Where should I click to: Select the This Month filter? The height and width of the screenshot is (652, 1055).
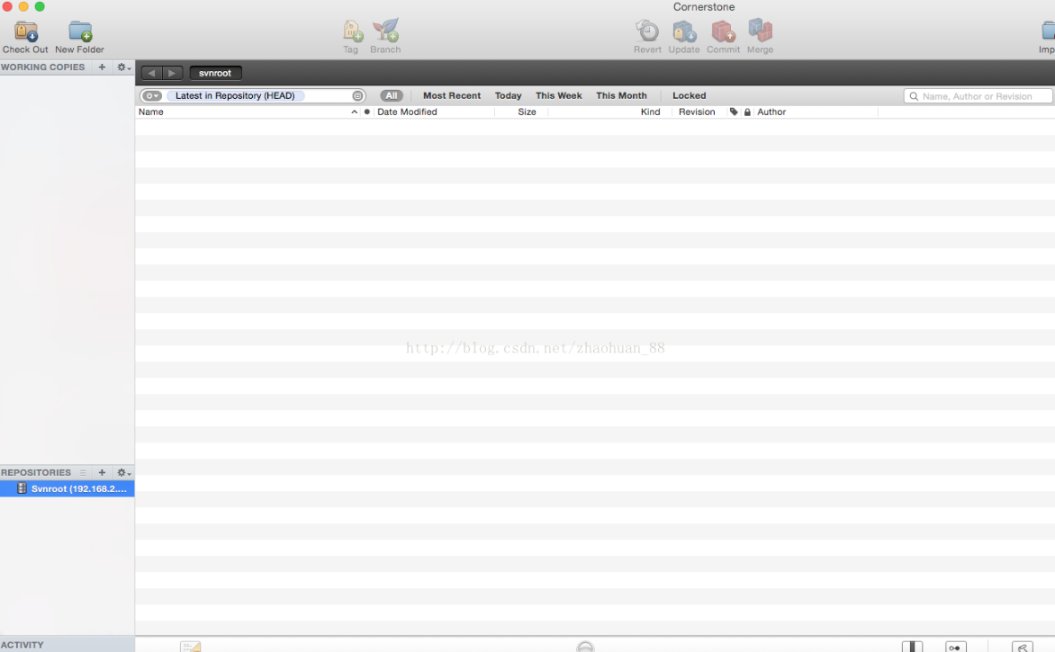point(621,96)
